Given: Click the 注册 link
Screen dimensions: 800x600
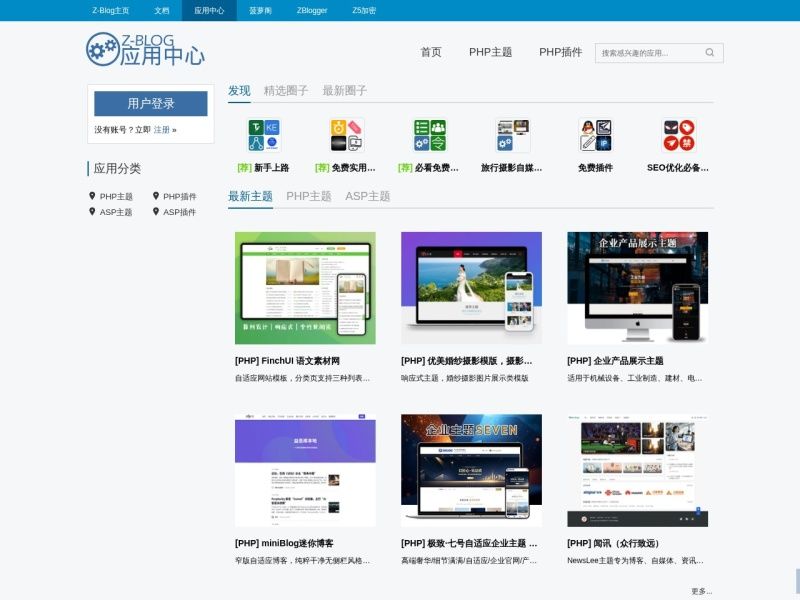Looking at the screenshot, I should click(x=162, y=130).
